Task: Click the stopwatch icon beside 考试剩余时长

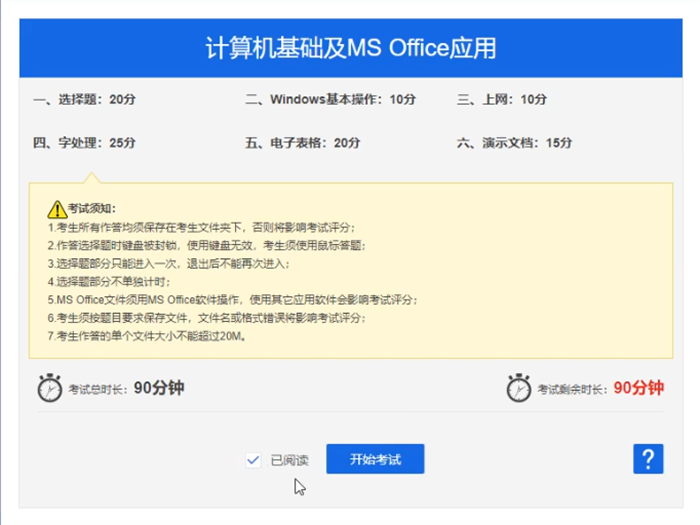Action: tap(519, 388)
